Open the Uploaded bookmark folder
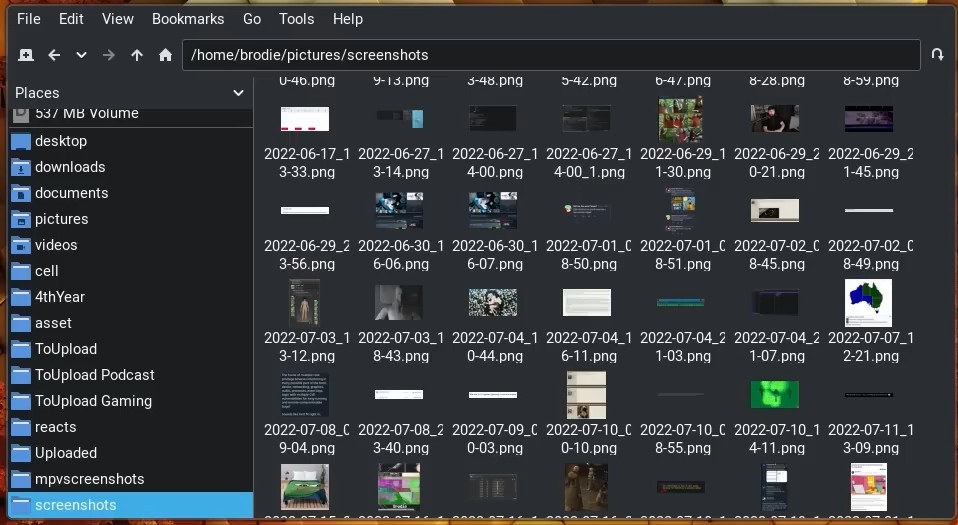This screenshot has width=958, height=525. 131,453
